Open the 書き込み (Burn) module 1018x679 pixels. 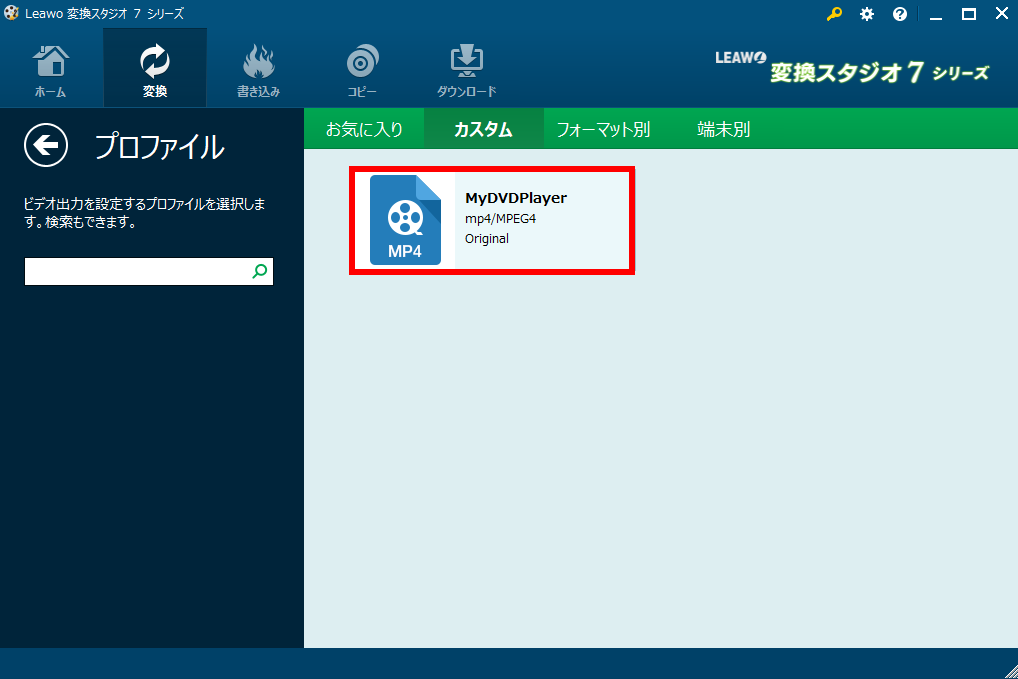click(x=258, y=70)
